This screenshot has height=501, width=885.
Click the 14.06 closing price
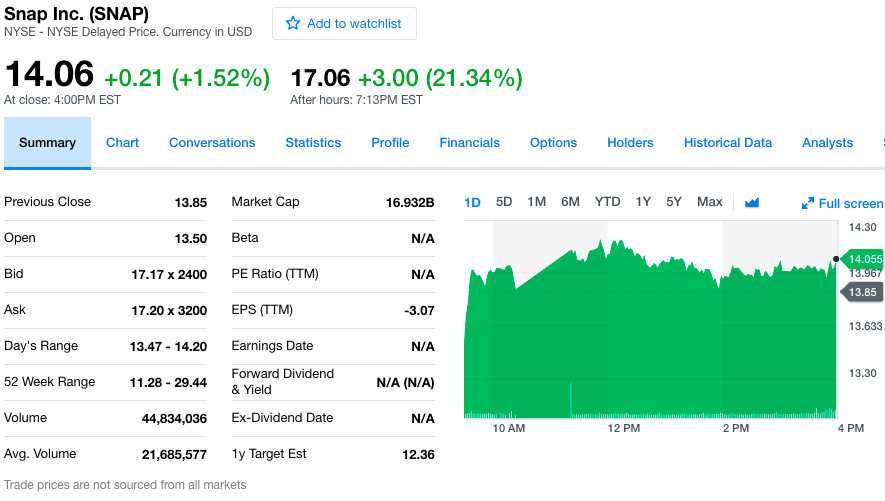point(49,74)
